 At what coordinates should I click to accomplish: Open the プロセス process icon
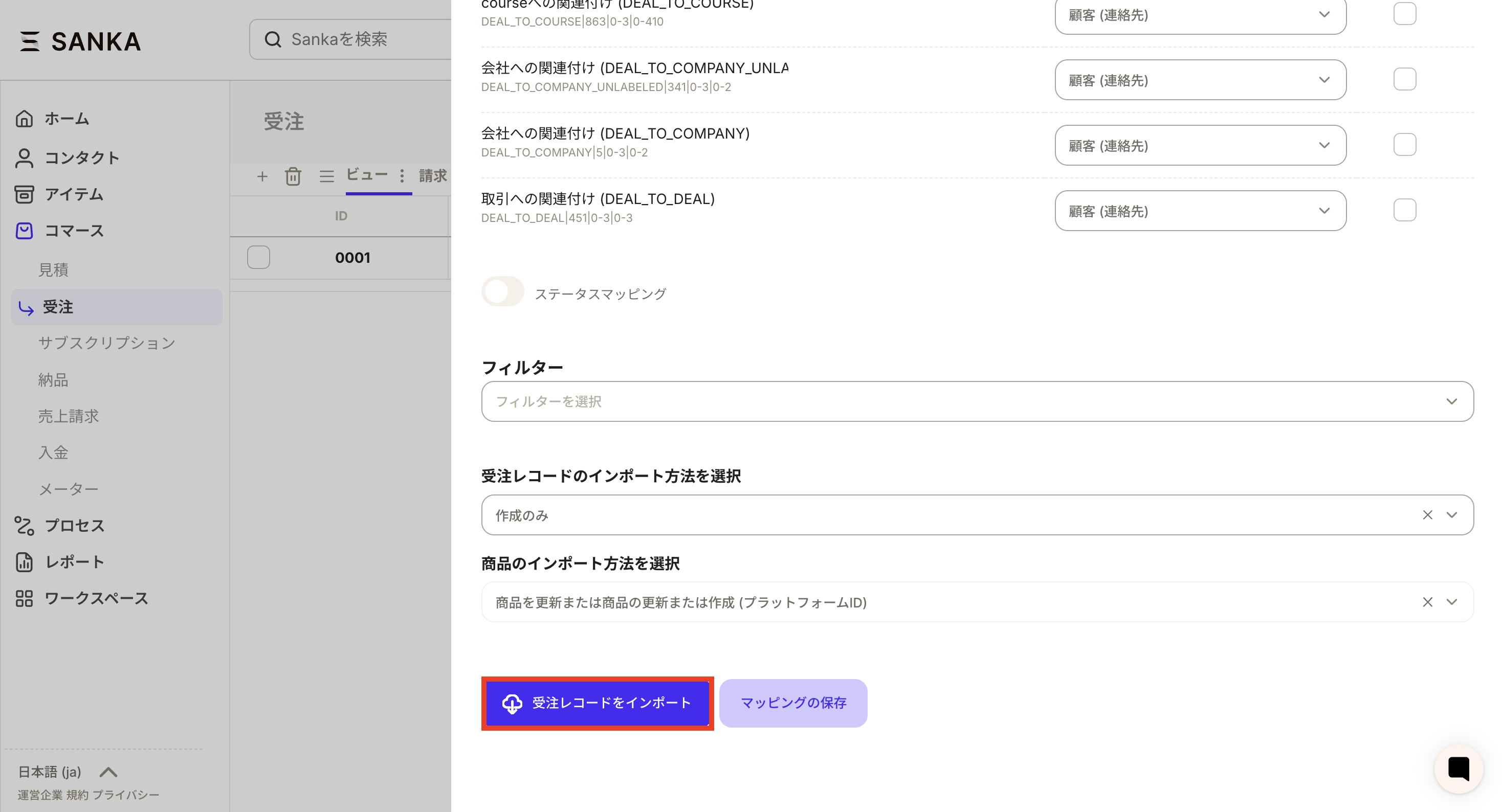click(24, 525)
